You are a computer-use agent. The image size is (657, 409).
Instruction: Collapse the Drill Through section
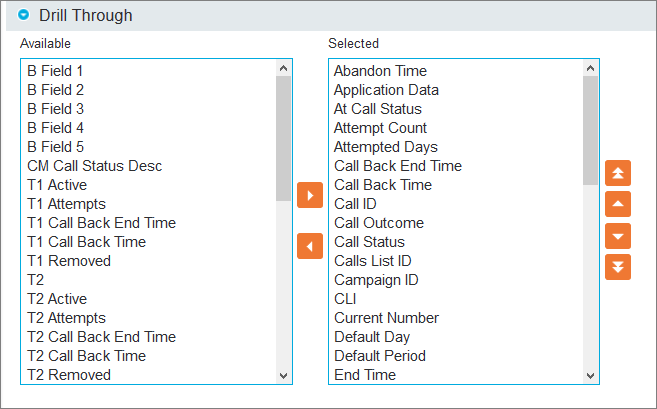click(x=23, y=16)
